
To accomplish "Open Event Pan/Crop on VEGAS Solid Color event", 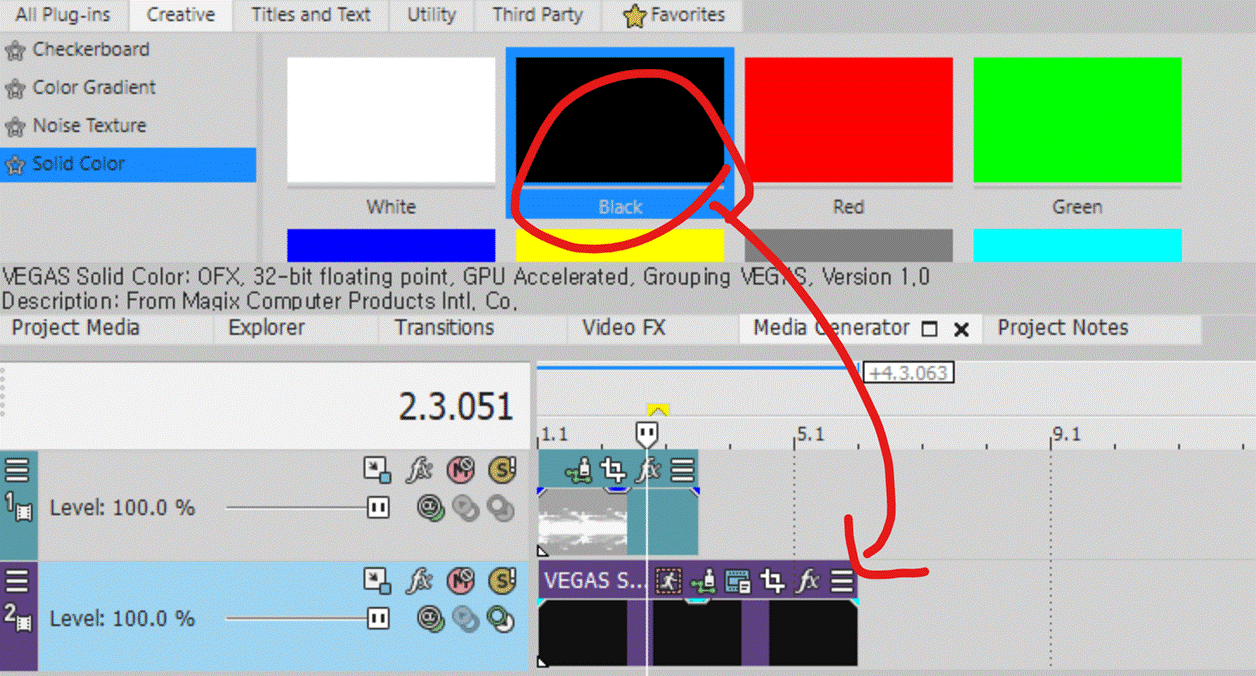I will pos(772,581).
